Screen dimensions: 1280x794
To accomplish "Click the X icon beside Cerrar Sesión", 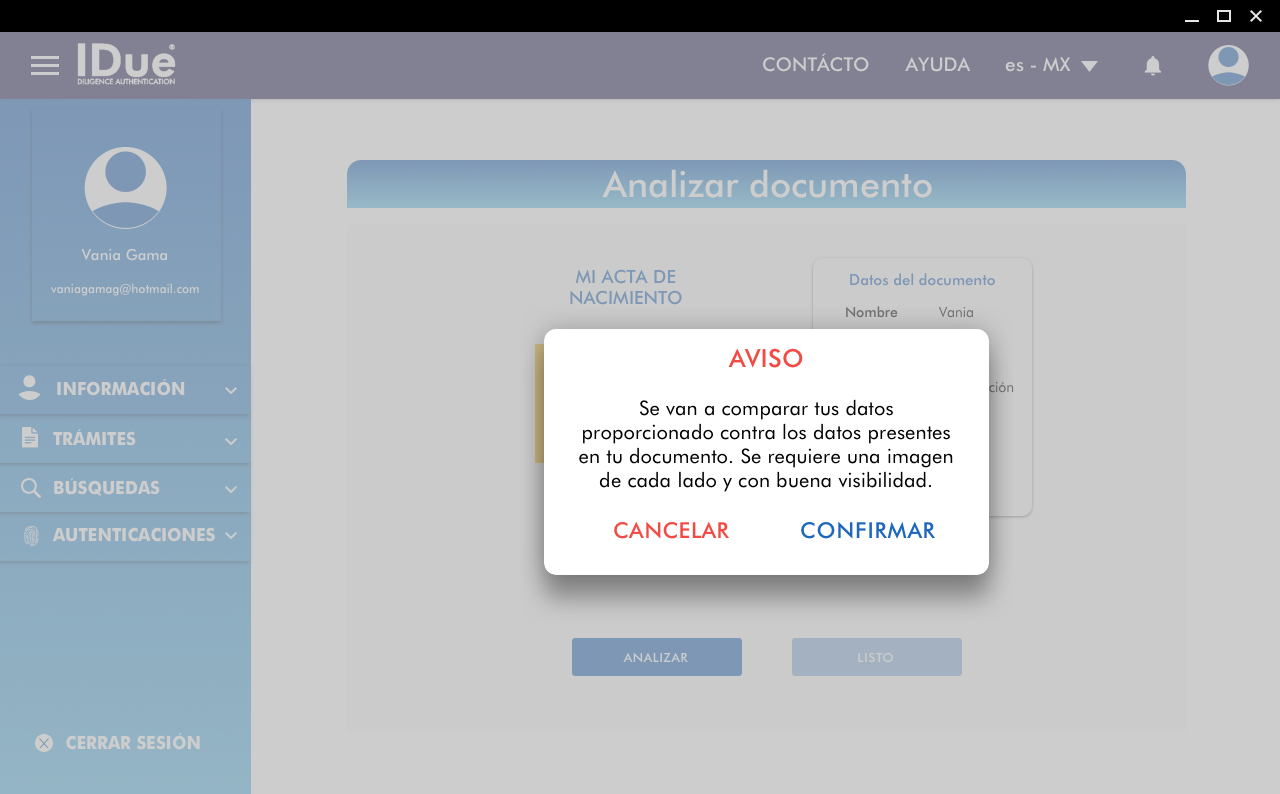I will [44, 743].
